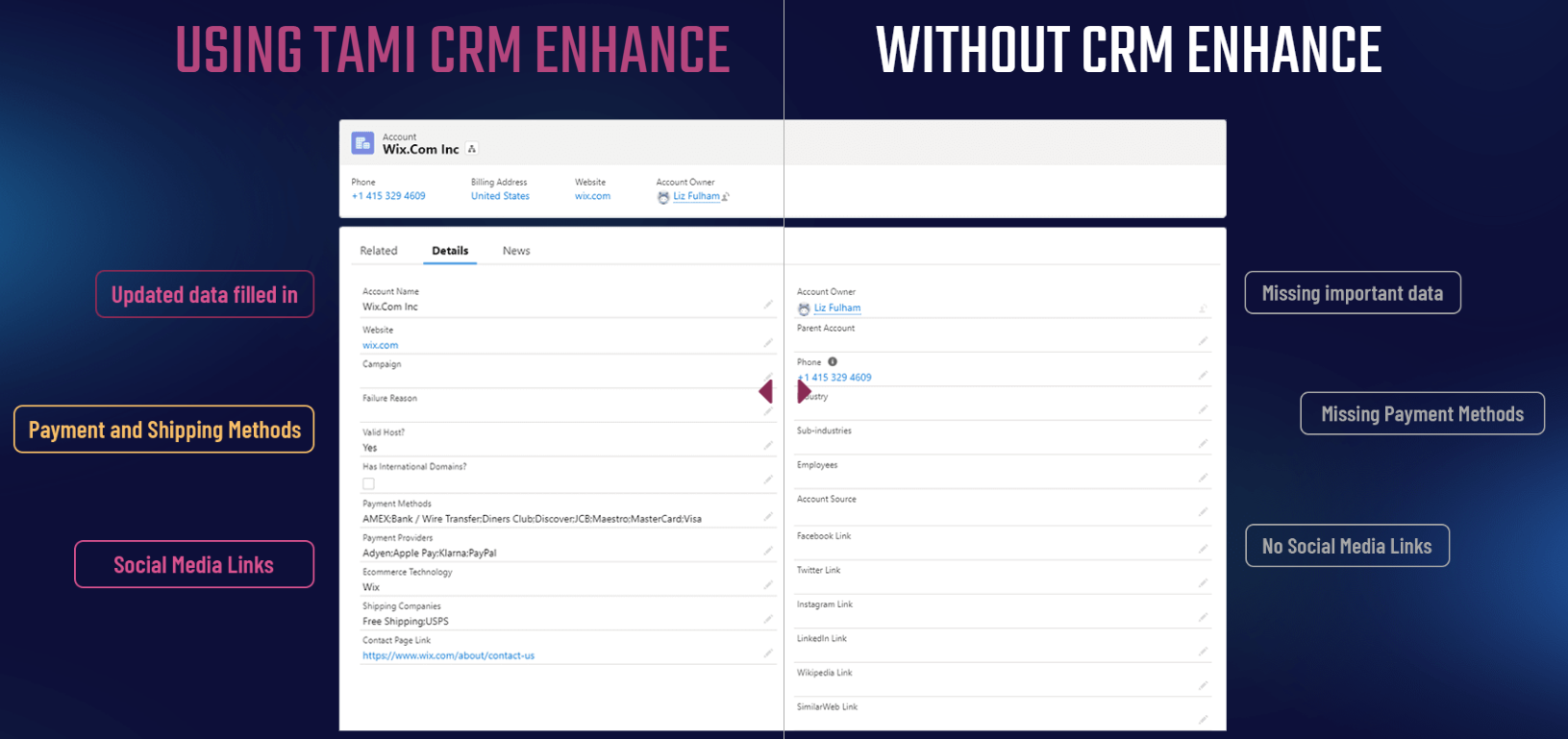Click the edit pencil for Has International Domains?

(x=768, y=480)
